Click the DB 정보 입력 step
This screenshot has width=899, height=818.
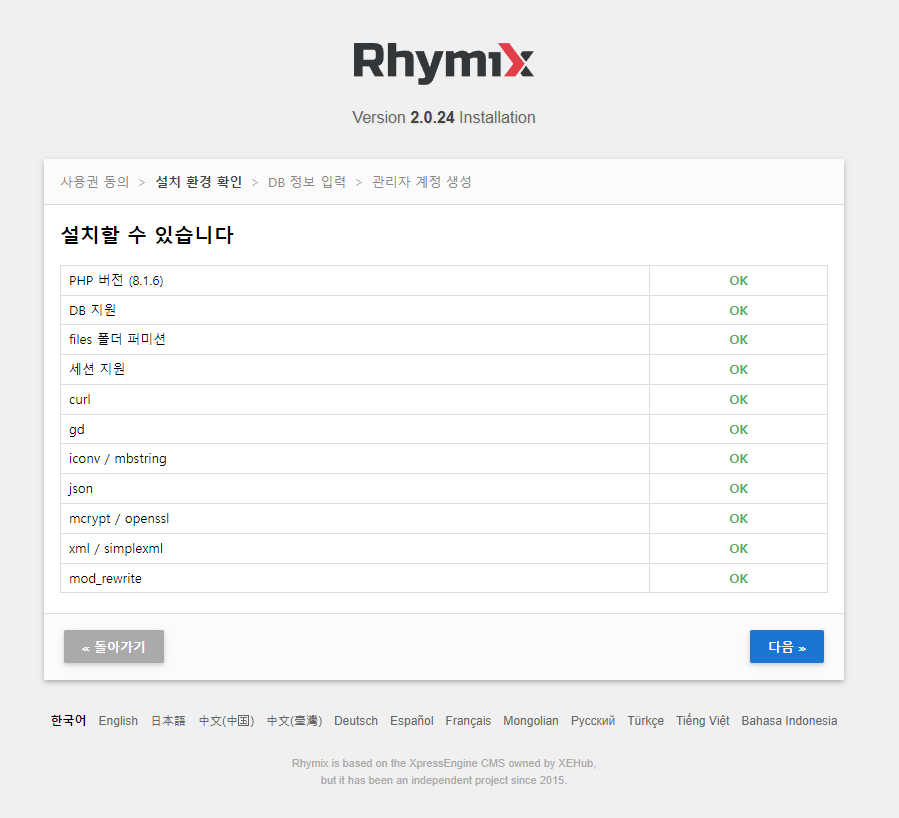tap(307, 182)
